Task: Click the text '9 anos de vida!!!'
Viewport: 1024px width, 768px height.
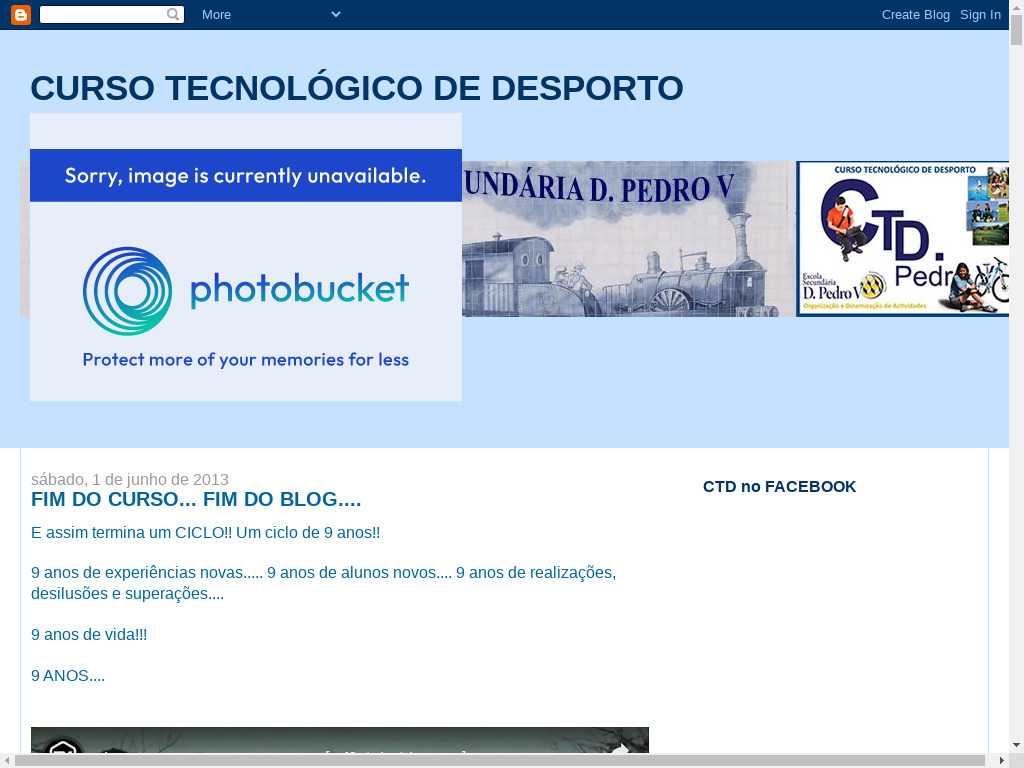Action: pyautogui.click(x=89, y=635)
